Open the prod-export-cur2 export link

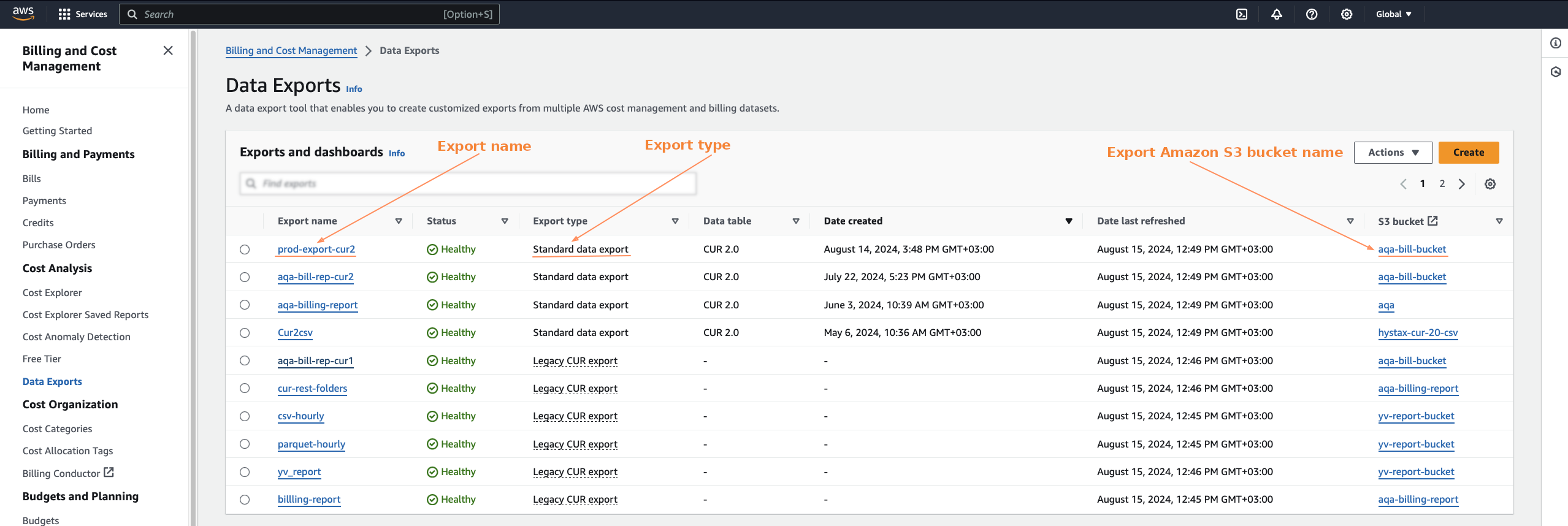click(x=316, y=250)
